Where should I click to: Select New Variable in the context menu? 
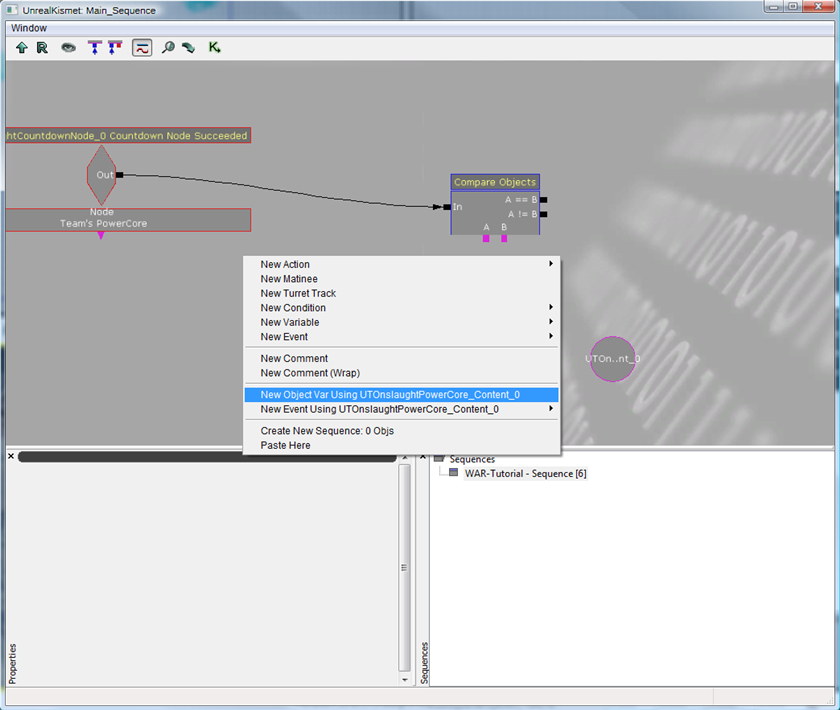pyautogui.click(x=402, y=322)
